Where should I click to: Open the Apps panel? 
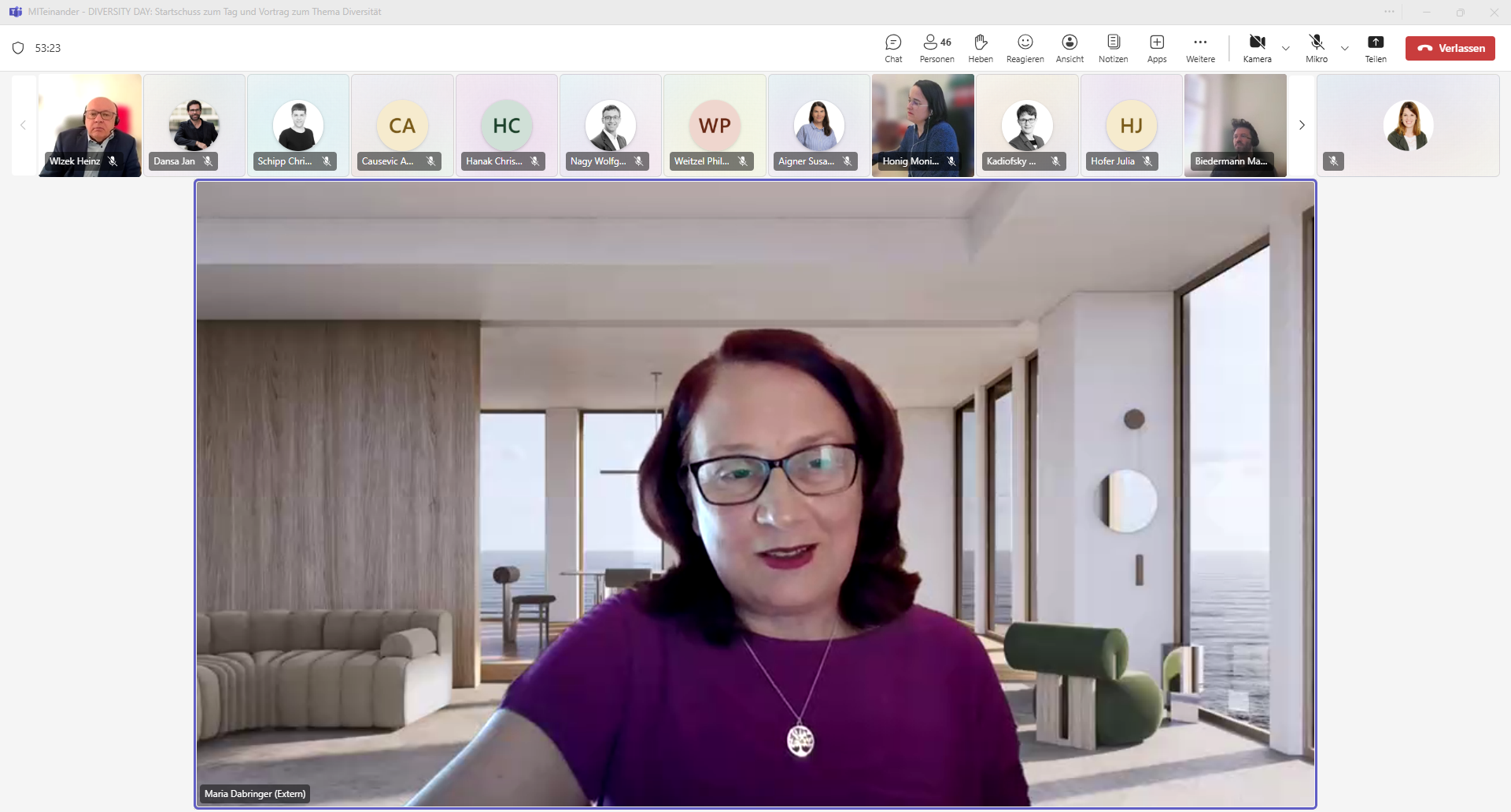(x=1157, y=48)
